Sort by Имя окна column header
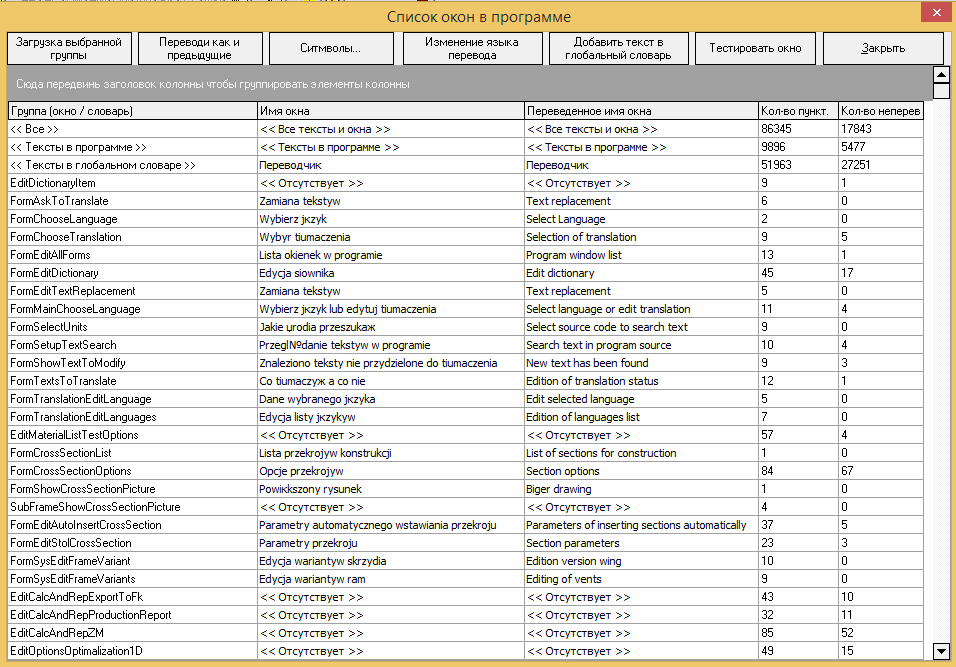 coord(390,111)
